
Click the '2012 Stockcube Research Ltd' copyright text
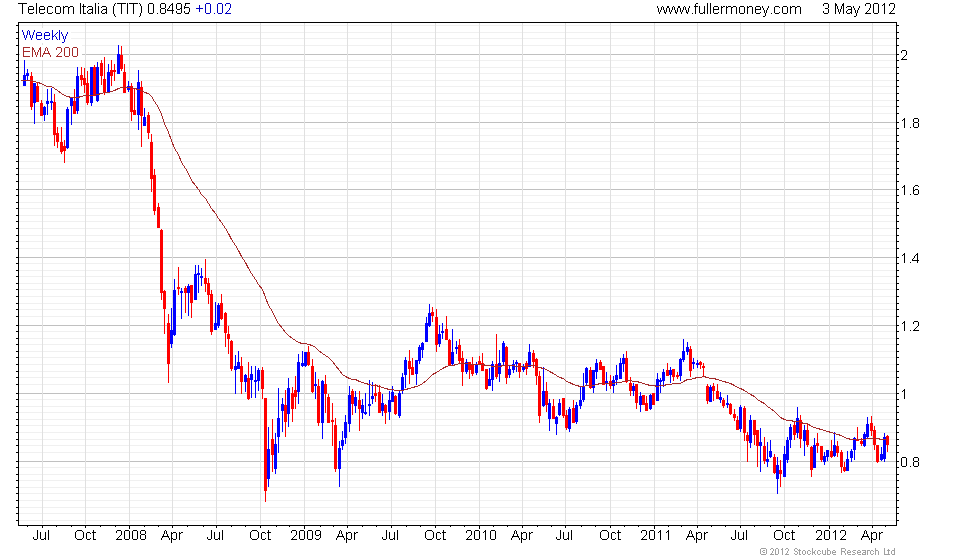point(828,552)
